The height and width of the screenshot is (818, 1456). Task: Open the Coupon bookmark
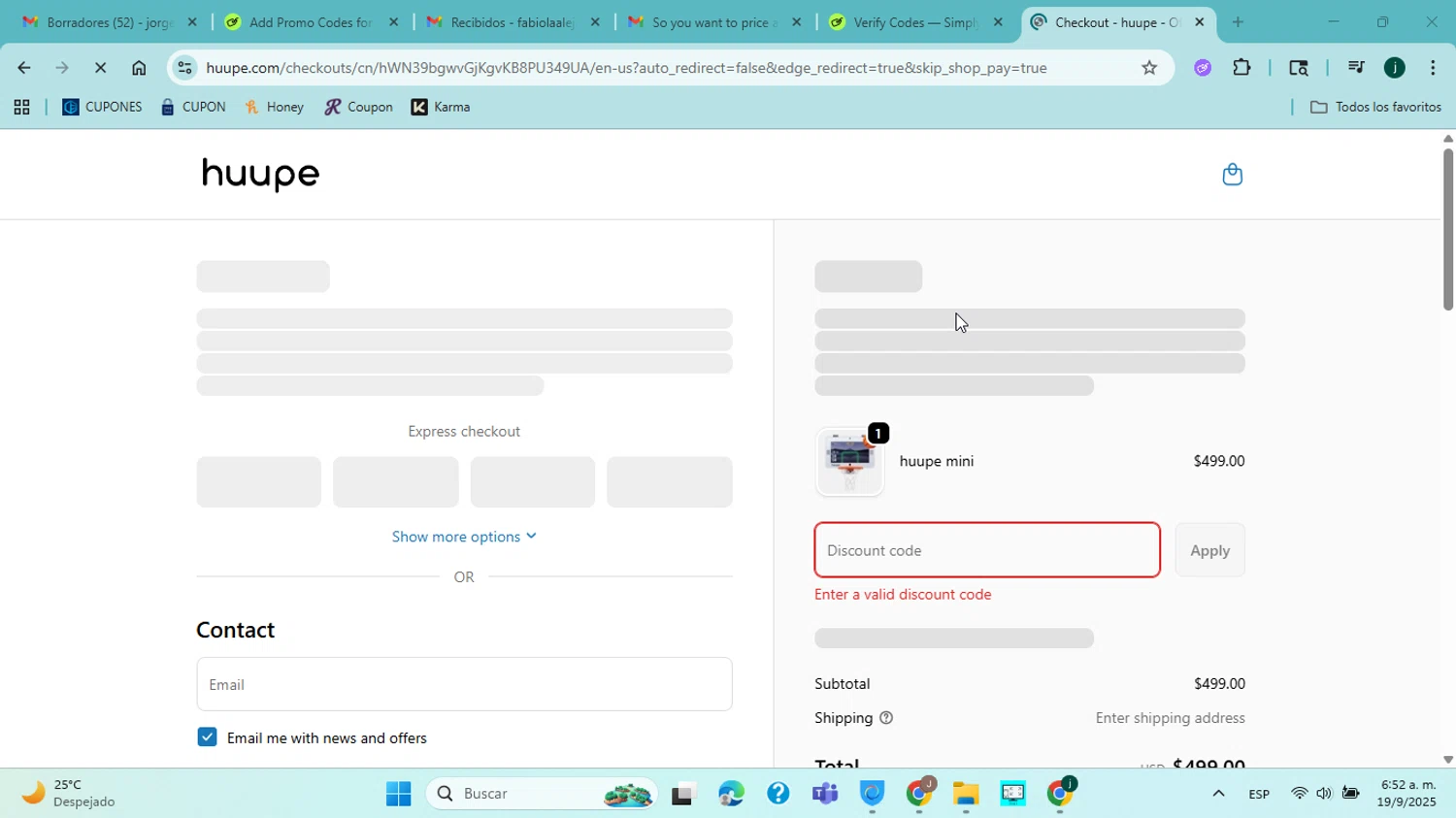point(358,108)
